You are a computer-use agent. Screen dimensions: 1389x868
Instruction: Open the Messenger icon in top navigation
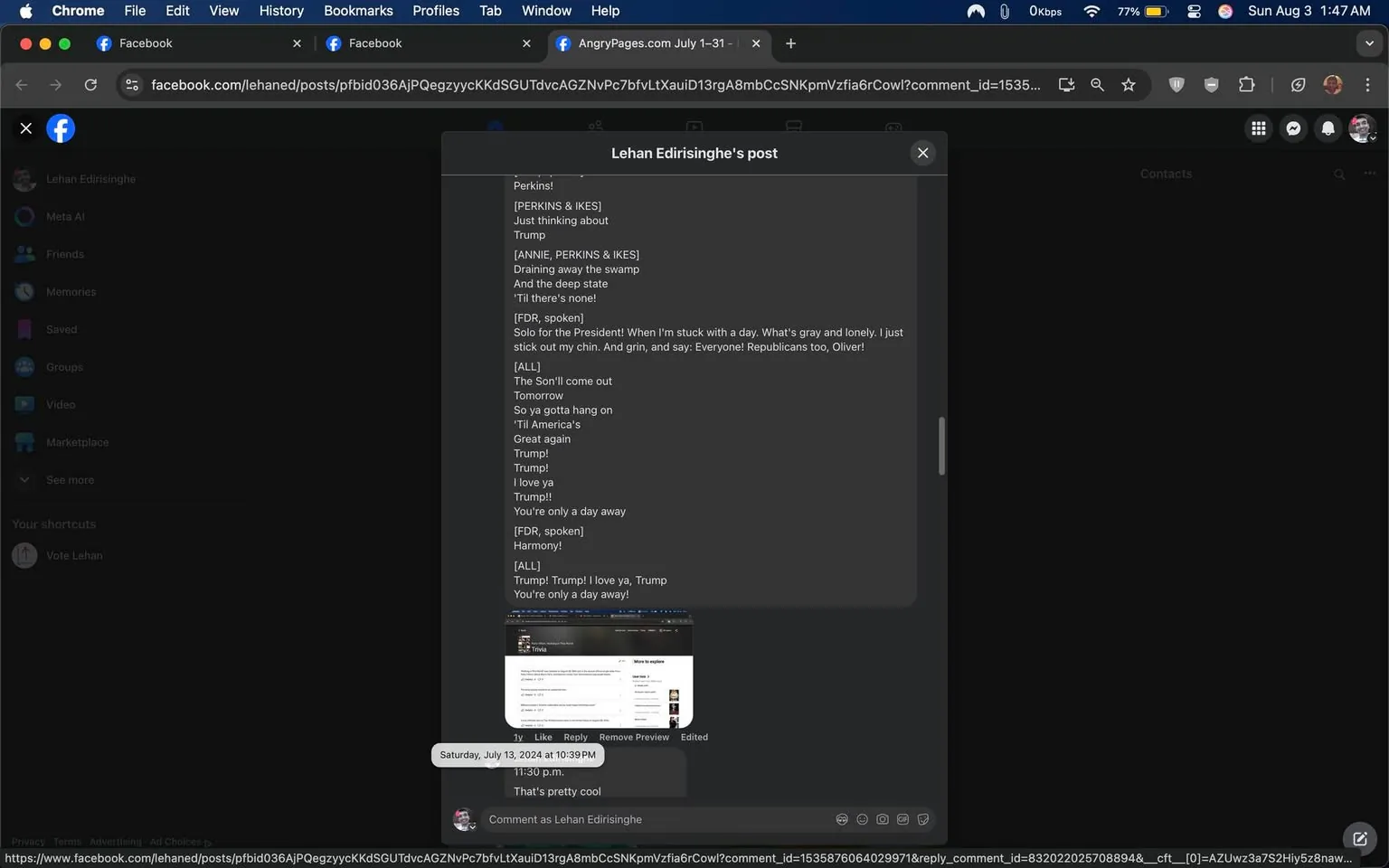tap(1292, 128)
